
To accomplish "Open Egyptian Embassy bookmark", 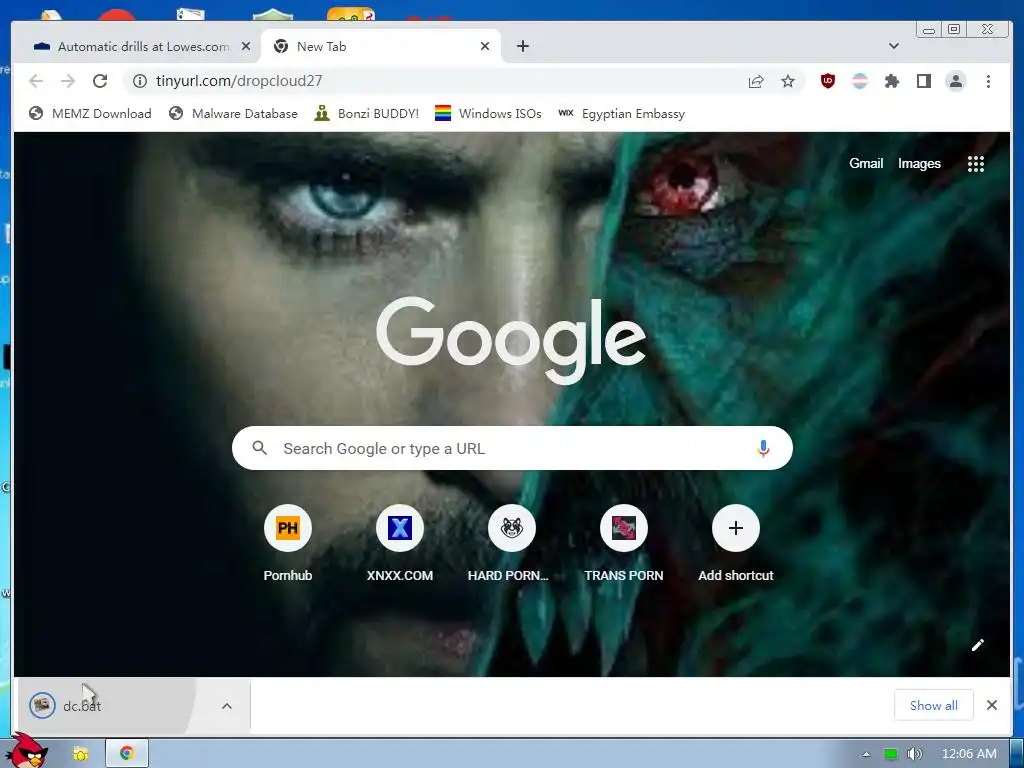I will point(621,114).
